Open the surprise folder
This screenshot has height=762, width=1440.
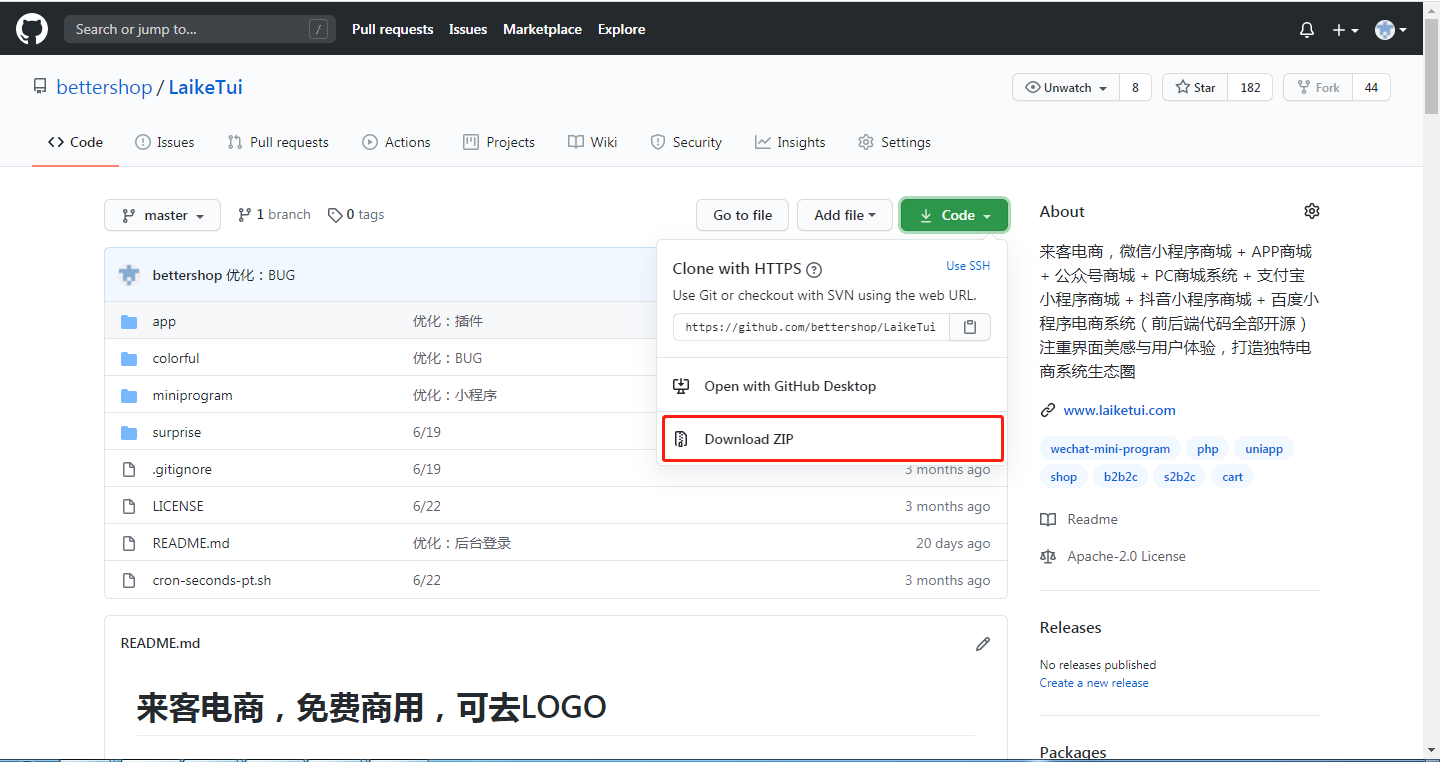click(177, 432)
